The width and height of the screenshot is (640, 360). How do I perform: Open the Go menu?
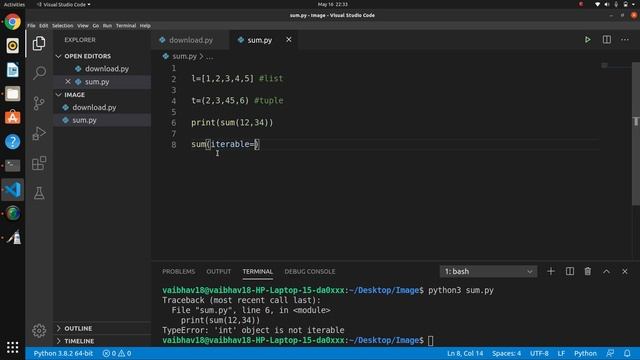(96, 25)
